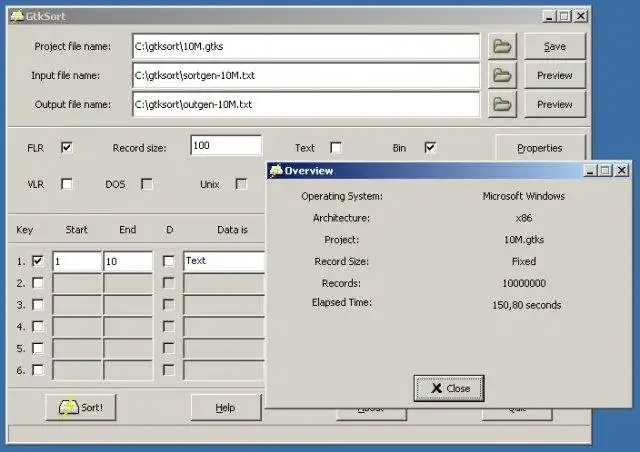Click the 'x86' architecture value

(524, 218)
